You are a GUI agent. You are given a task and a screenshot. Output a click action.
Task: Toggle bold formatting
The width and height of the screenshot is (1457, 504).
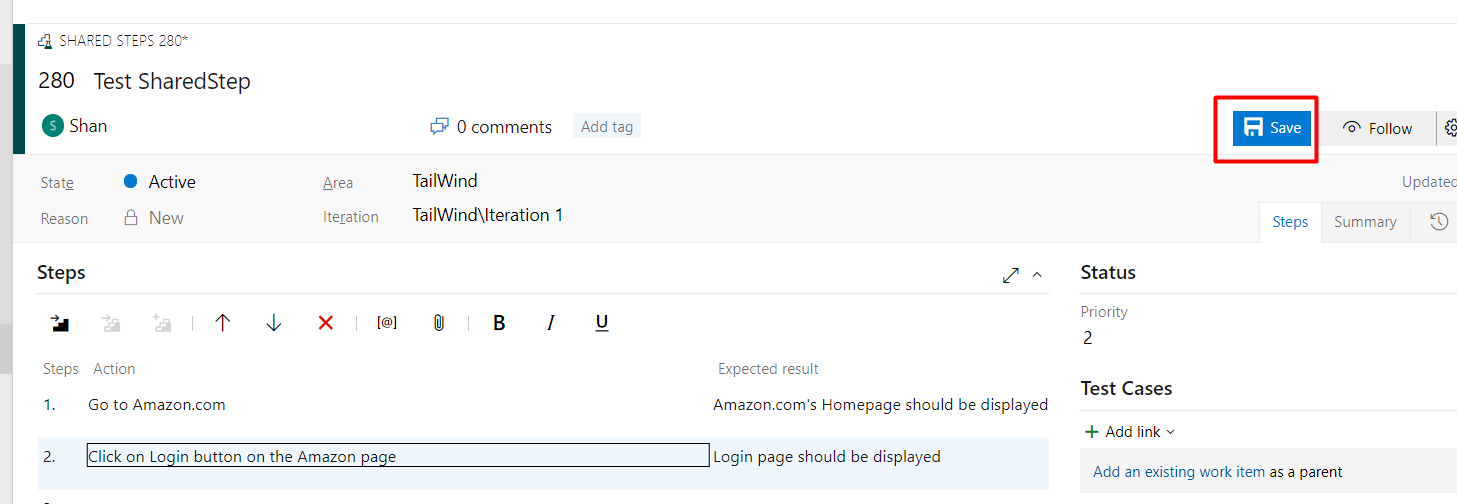coord(499,323)
